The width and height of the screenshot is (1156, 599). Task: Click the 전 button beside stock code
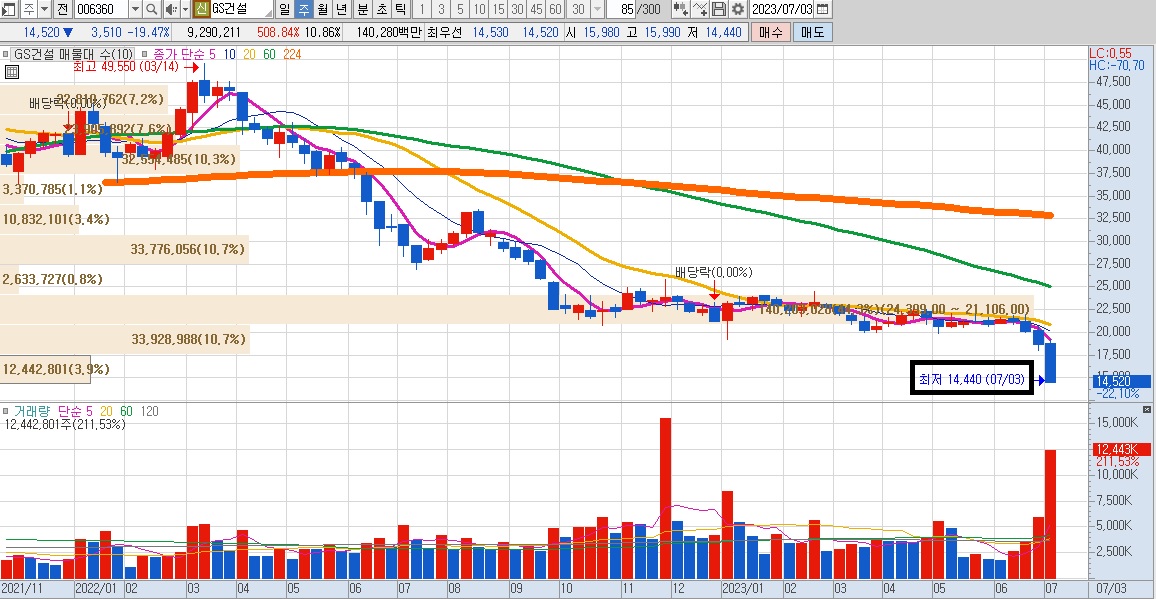(62, 9)
